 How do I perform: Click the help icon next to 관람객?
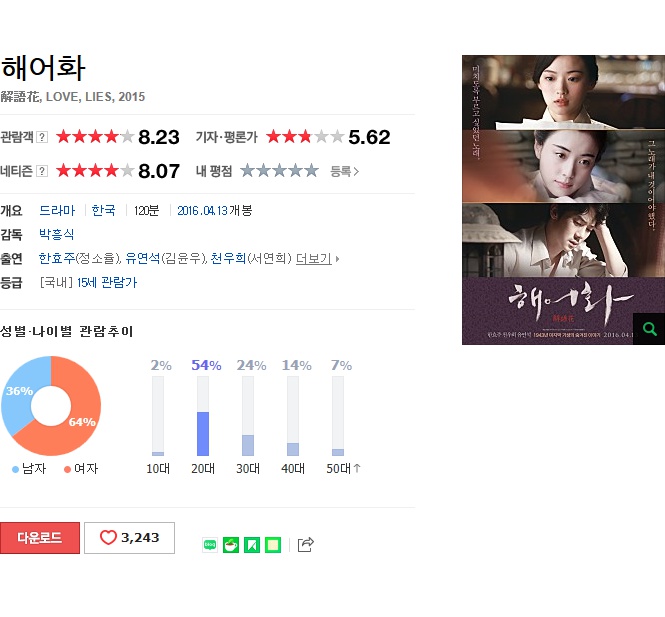(42, 137)
